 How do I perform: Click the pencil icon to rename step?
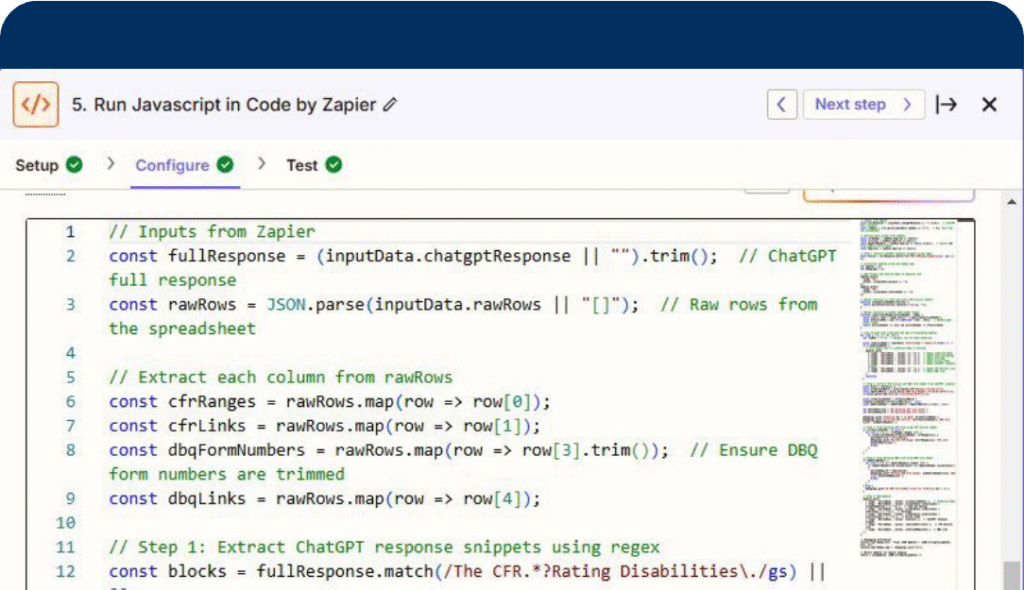[390, 105]
